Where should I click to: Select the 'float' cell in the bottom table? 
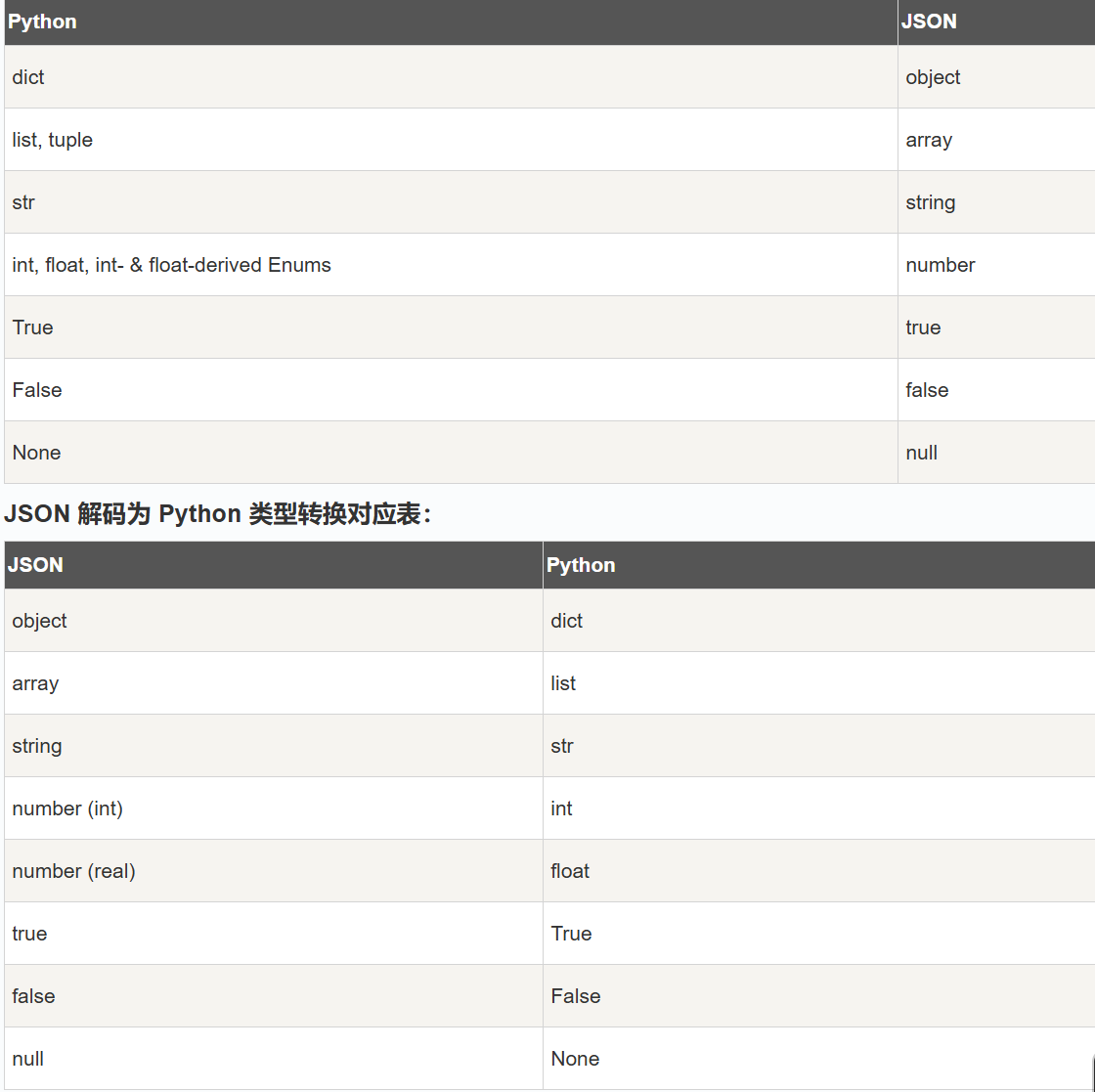coord(570,871)
